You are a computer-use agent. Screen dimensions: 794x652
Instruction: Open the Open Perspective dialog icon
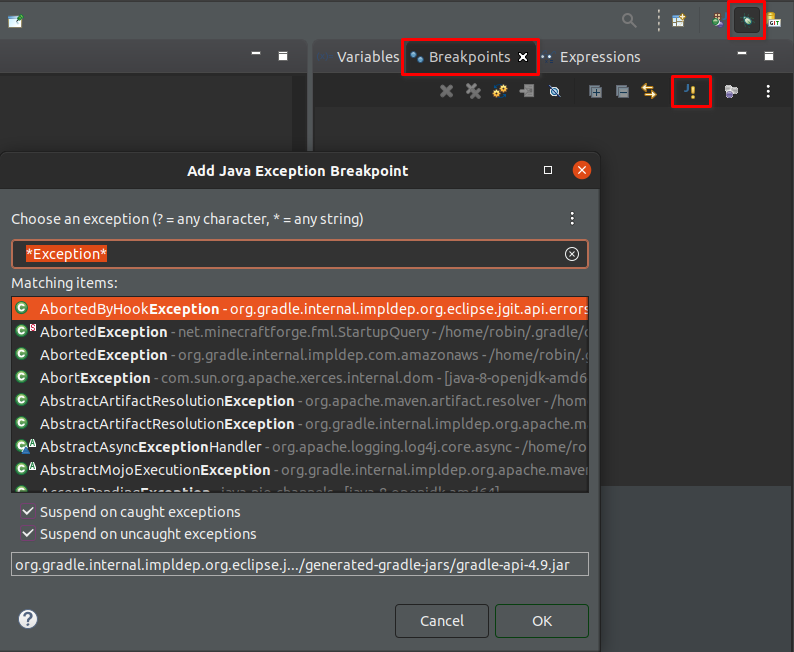tap(679, 20)
